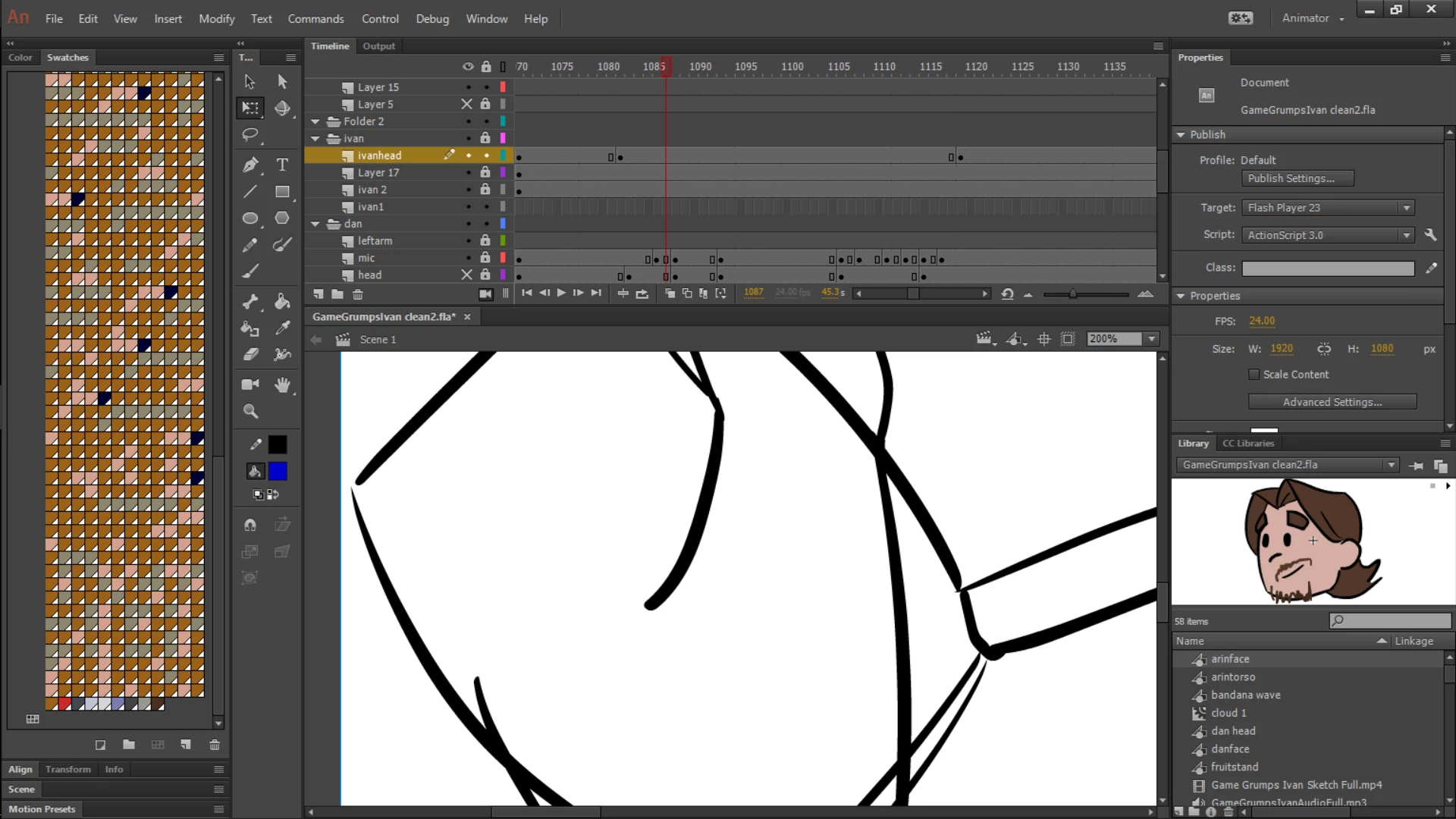Select the Text tool
The image size is (1456, 819).
[282, 165]
